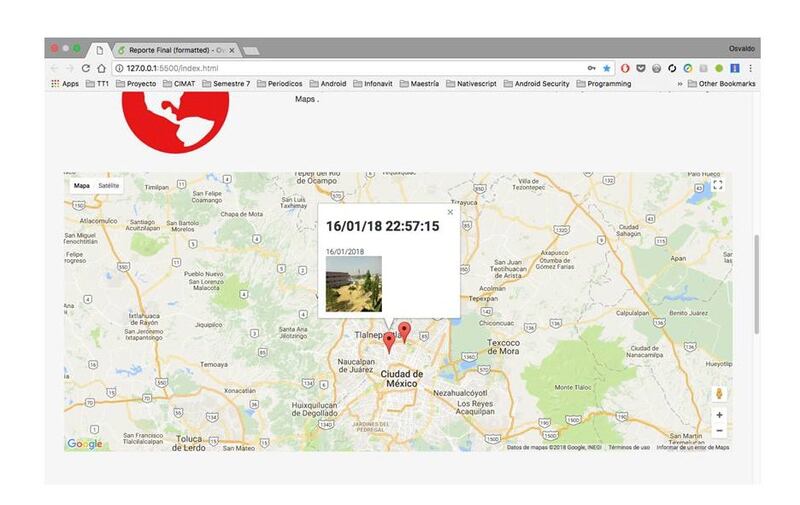Open the photo thumbnail in info window
This screenshot has width=800, height=505.
pyautogui.click(x=354, y=284)
